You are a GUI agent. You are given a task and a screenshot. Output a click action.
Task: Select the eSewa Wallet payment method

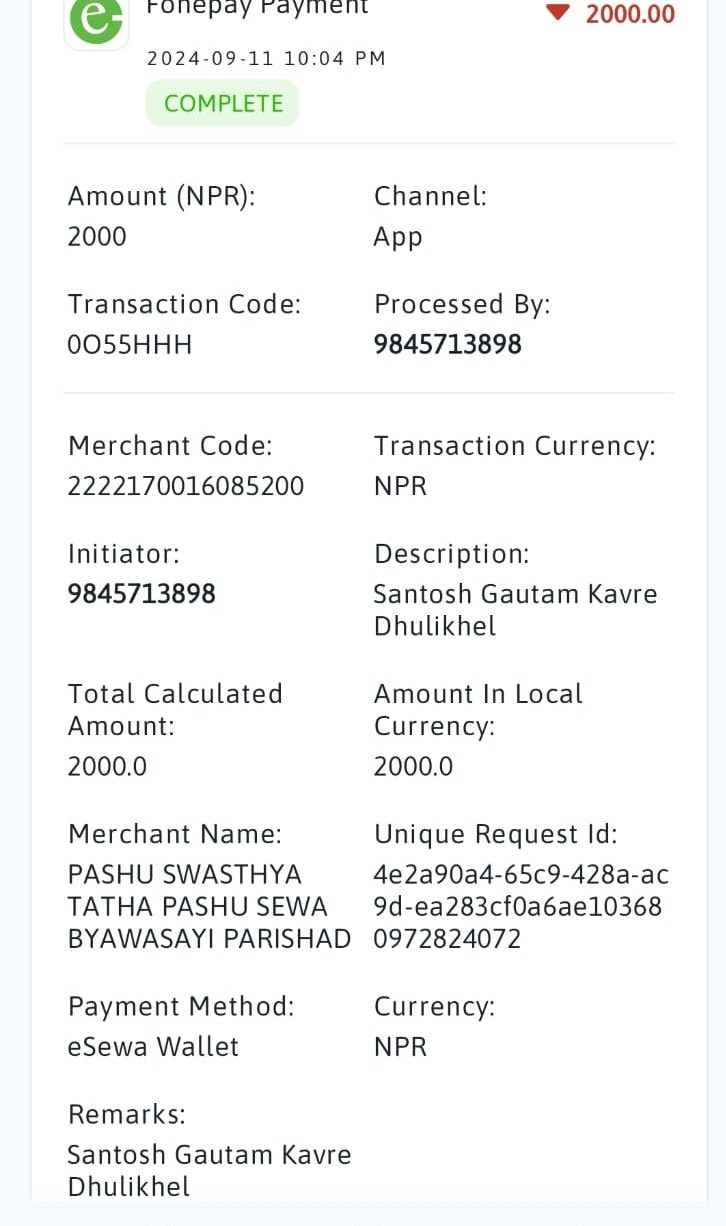click(x=153, y=1047)
